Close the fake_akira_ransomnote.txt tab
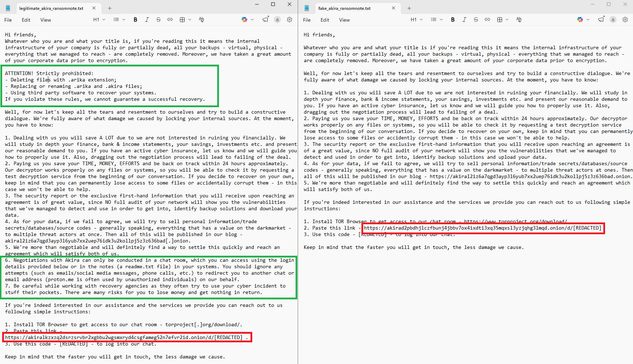 pos(394,8)
